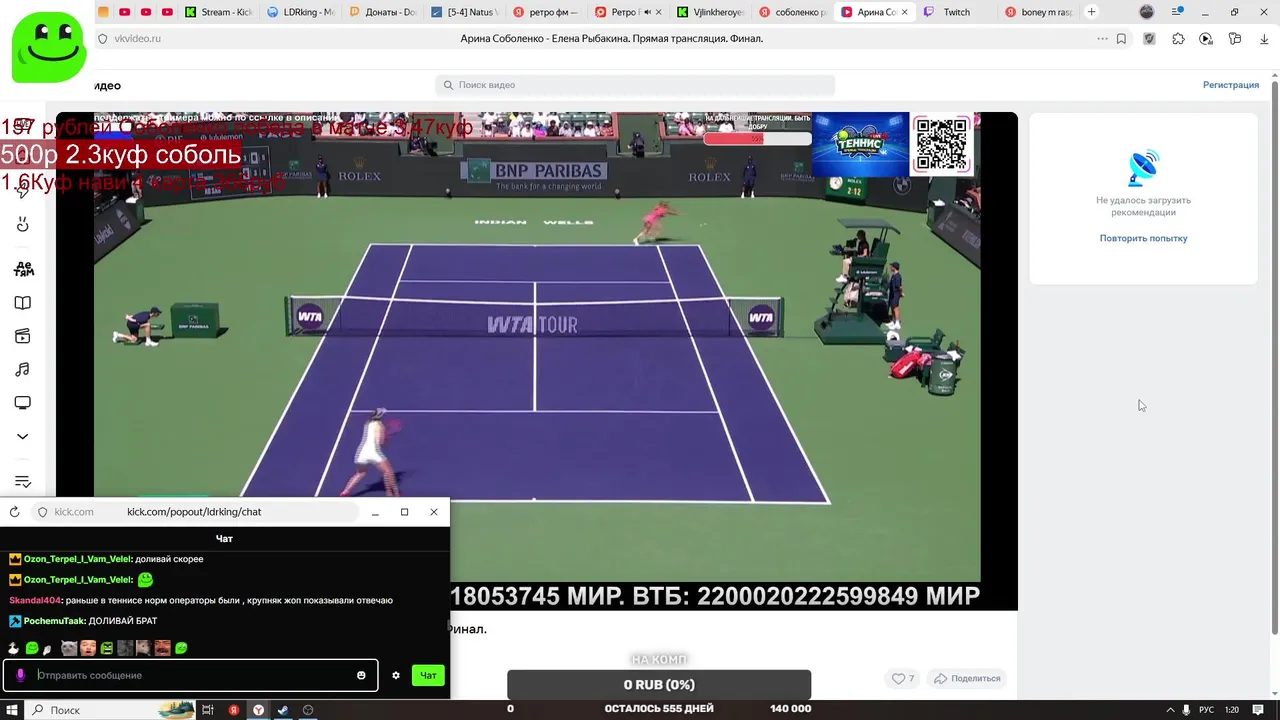Click the QR code on the video
The image size is (1280, 720).
[x=942, y=144]
